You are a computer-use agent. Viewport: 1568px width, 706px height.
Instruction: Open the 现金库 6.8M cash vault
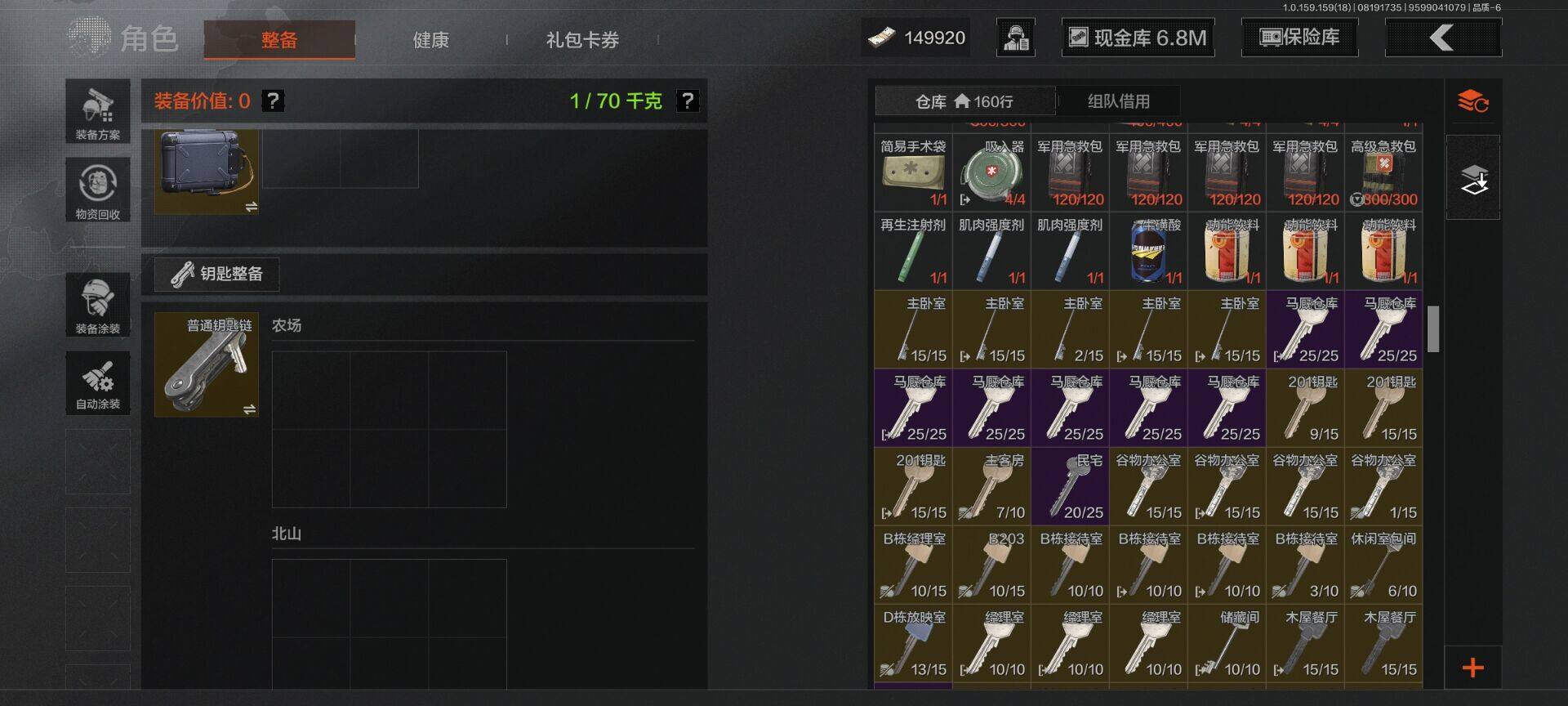pos(1138,38)
